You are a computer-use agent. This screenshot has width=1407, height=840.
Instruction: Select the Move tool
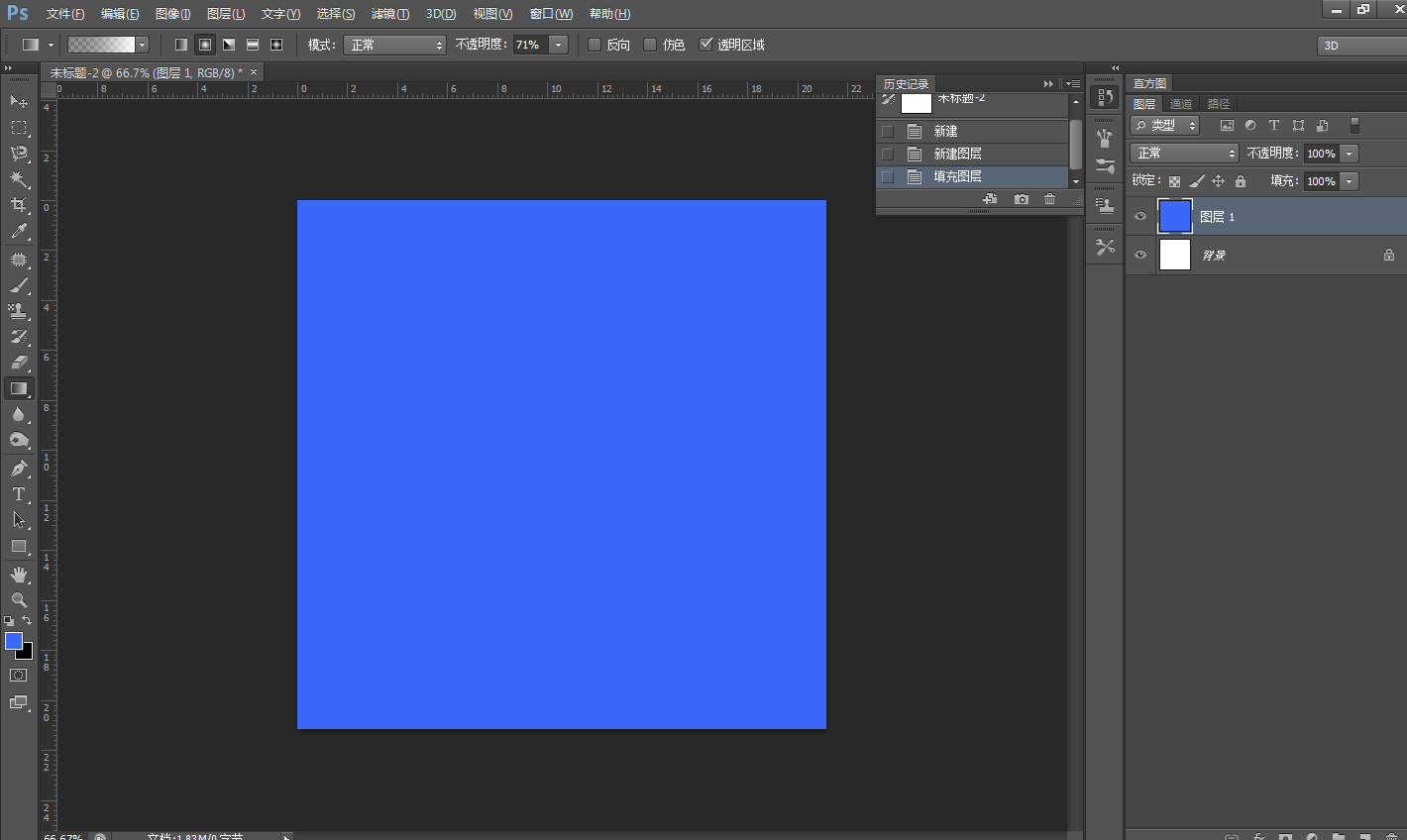[19, 101]
